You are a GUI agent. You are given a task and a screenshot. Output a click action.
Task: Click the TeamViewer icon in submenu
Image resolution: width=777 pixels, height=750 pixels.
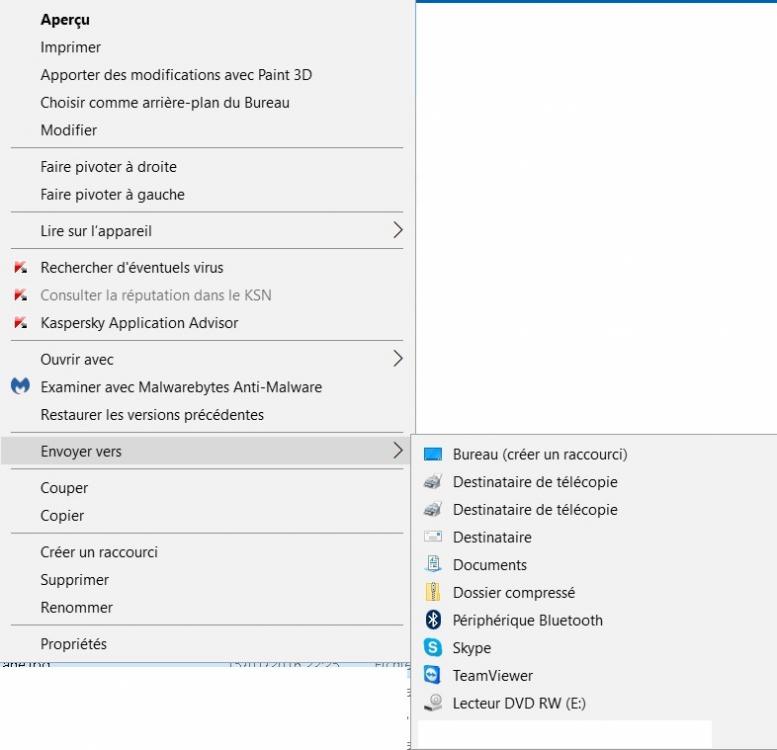pyautogui.click(x=433, y=675)
